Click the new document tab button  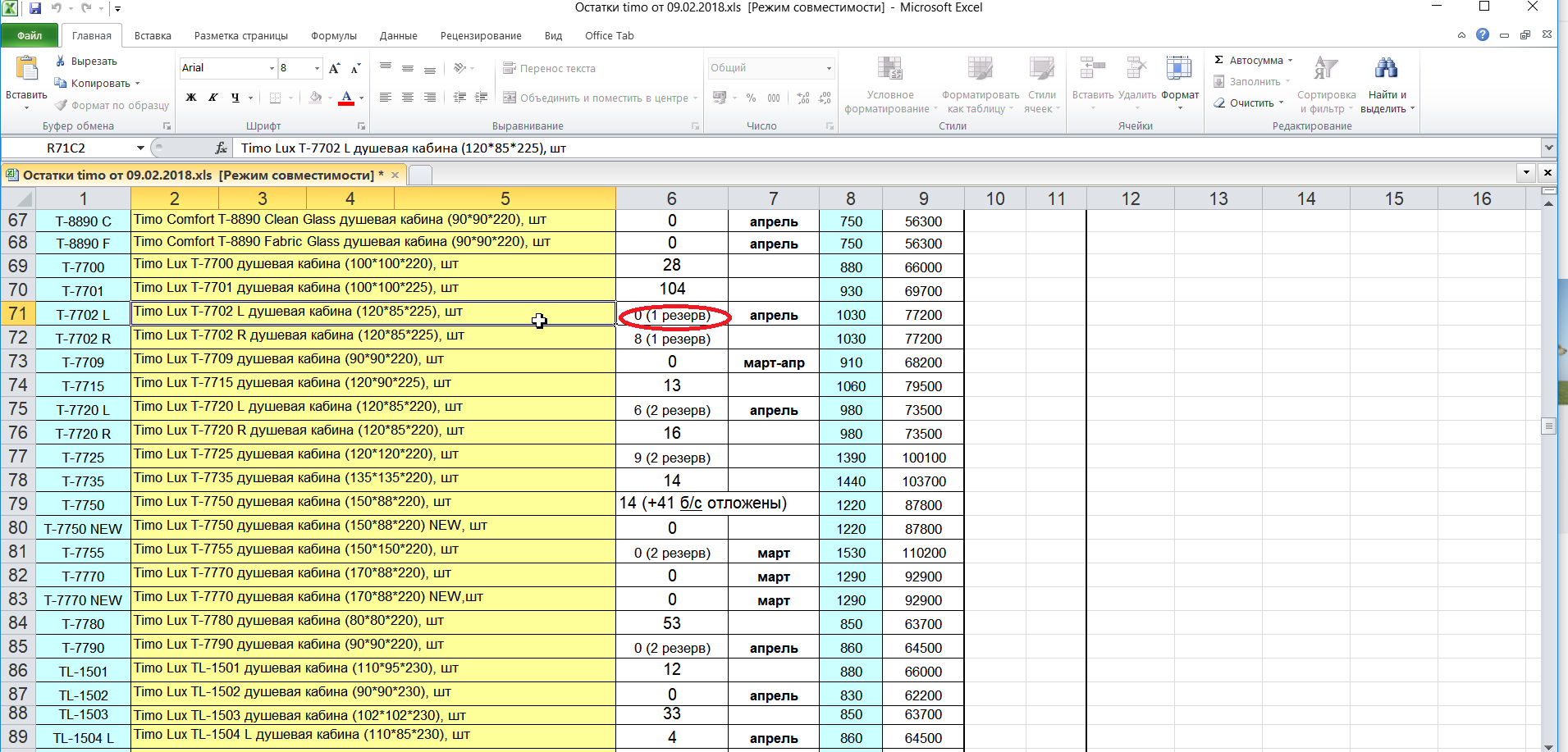click(x=420, y=175)
